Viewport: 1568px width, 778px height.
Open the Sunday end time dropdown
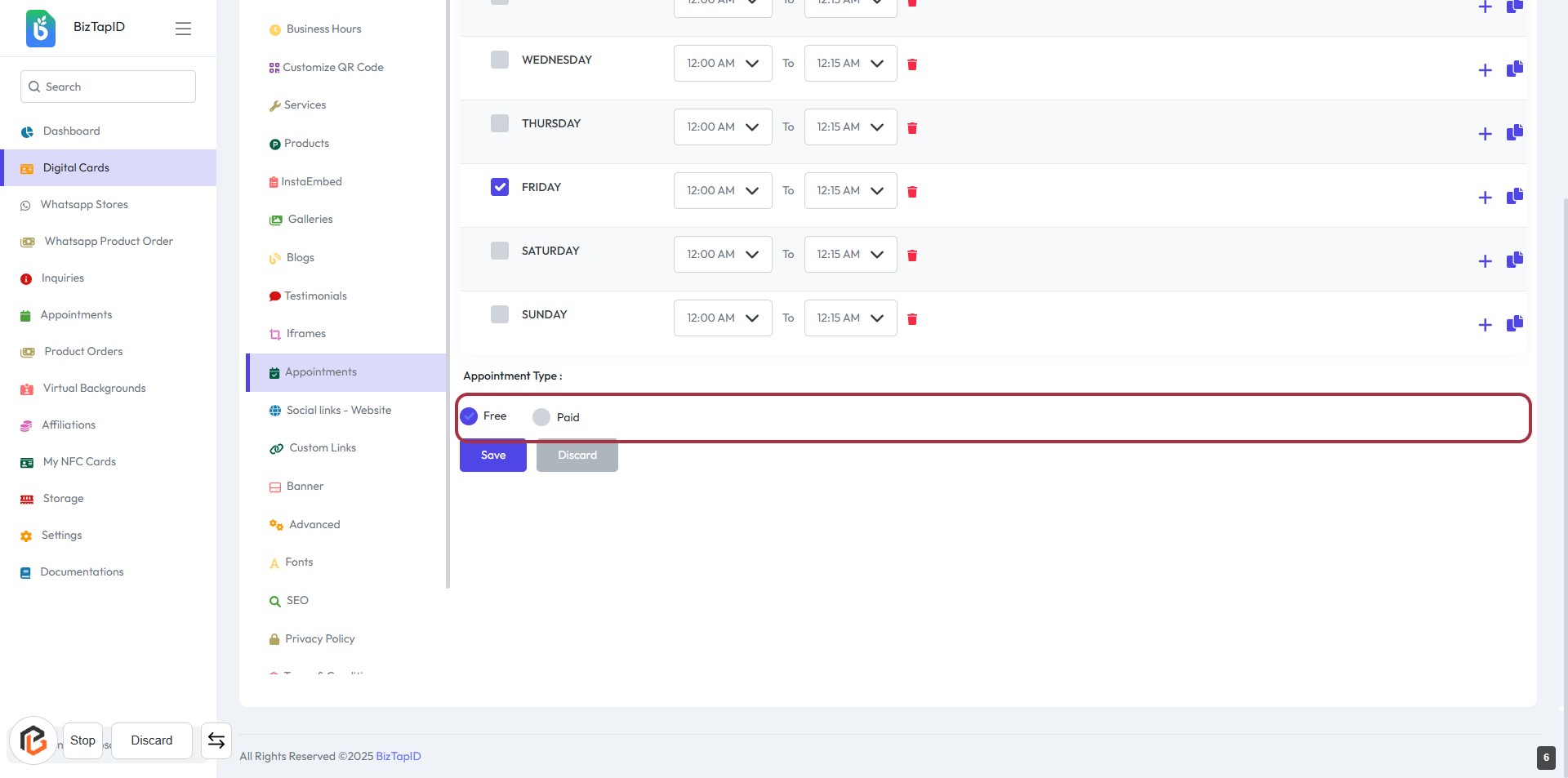click(849, 318)
